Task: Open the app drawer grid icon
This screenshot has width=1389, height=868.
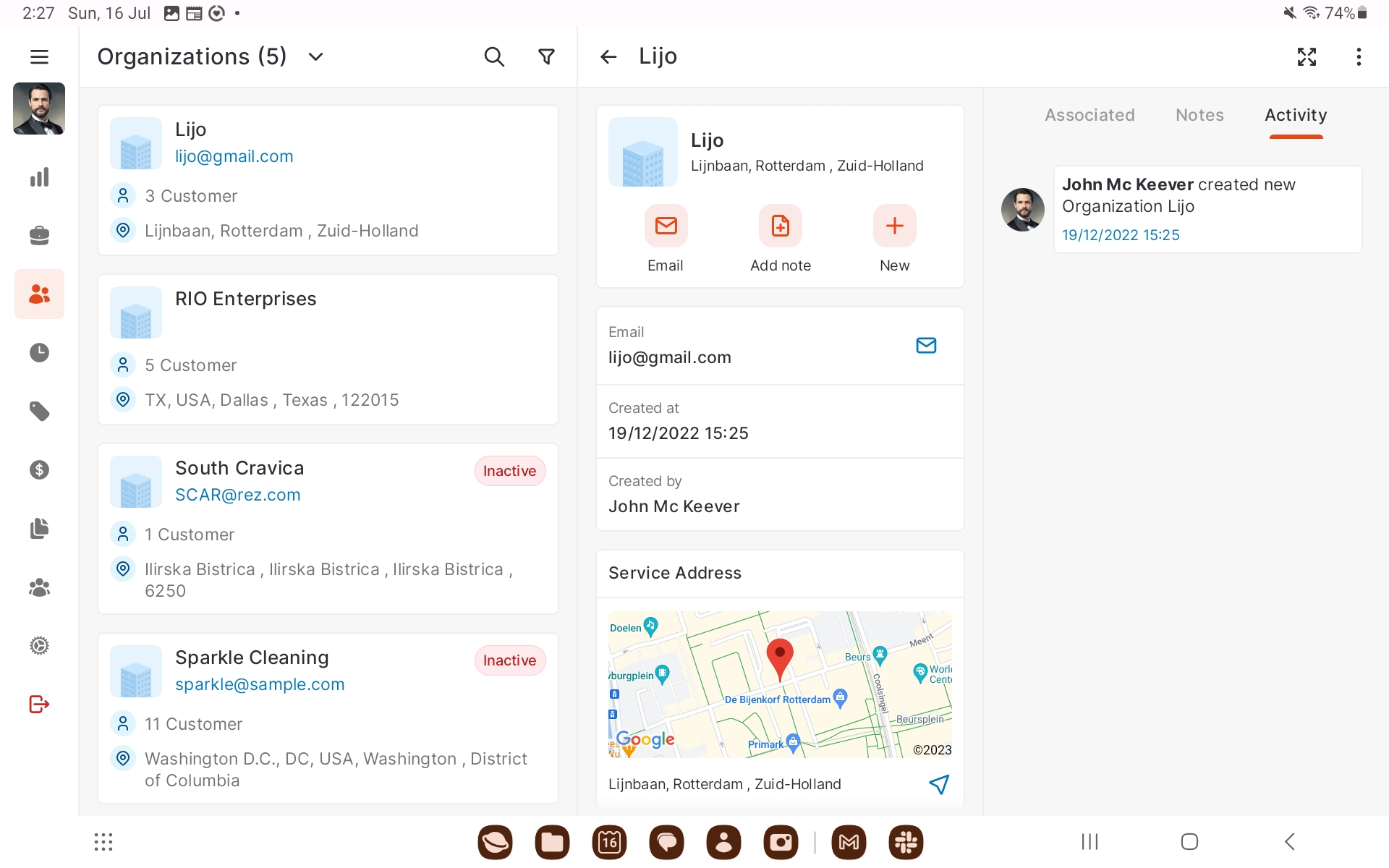Action: [103, 842]
